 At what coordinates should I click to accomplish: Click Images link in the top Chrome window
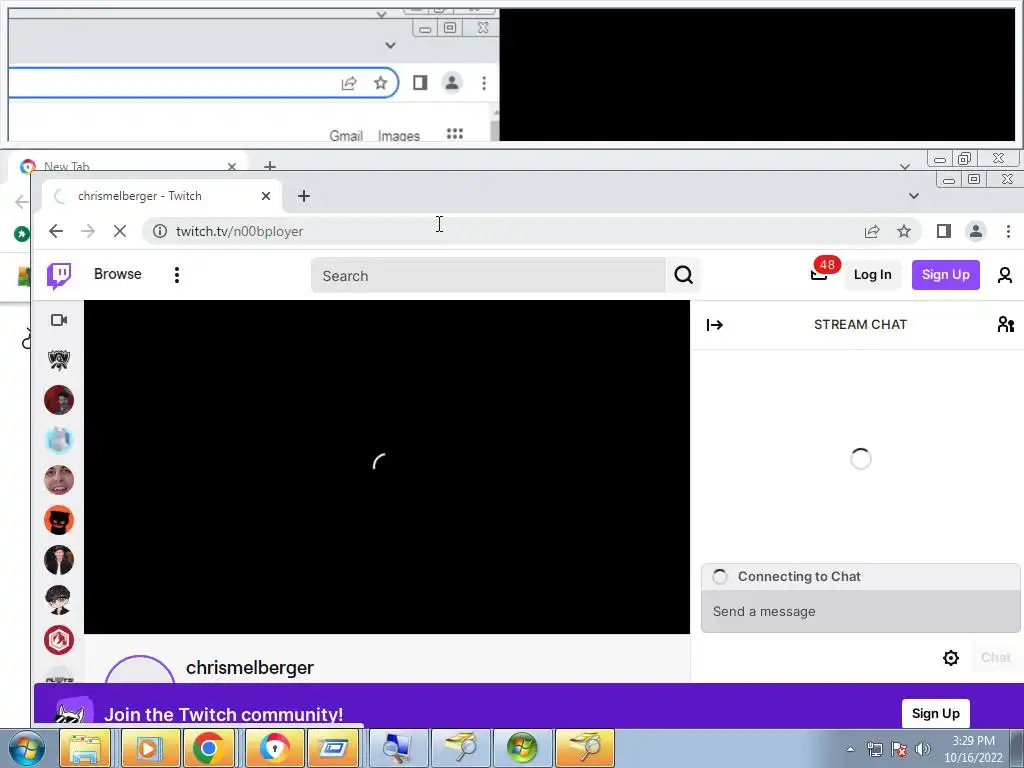398,135
